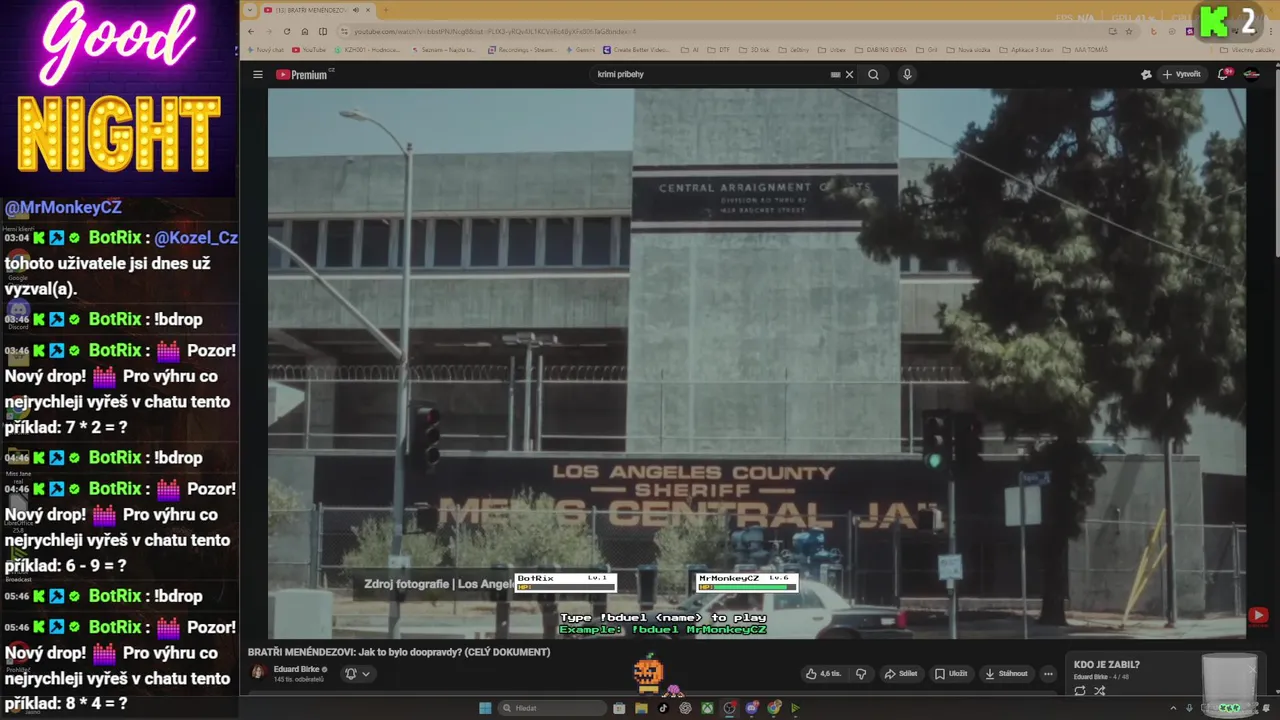Screen dimensions: 1280x720
Task: Save the video with Uložit
Action: (951, 674)
